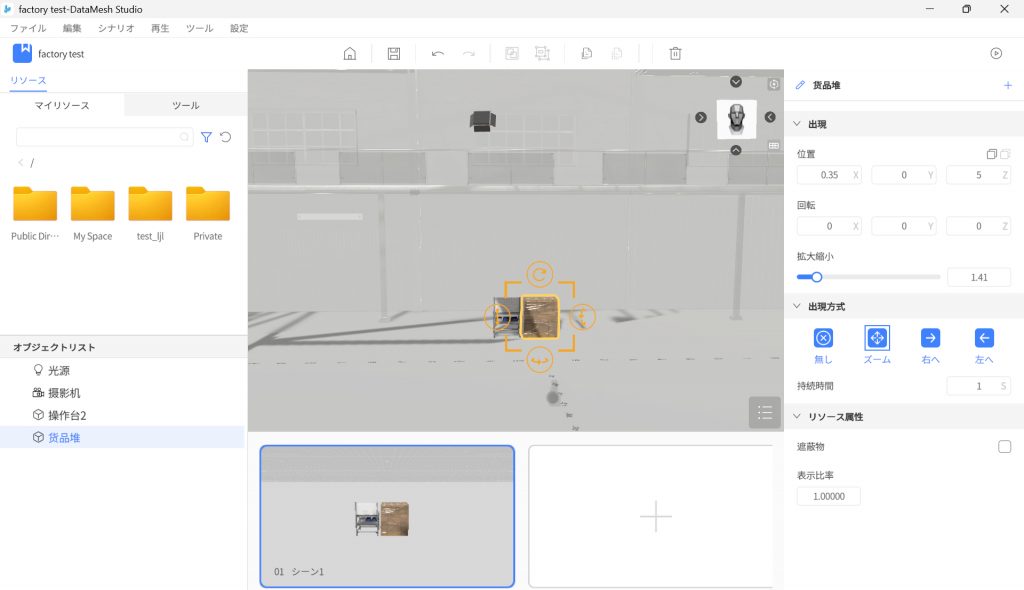1024x590 pixels.
Task: Enable the 遮蔽物 checkbox
Action: point(1004,446)
